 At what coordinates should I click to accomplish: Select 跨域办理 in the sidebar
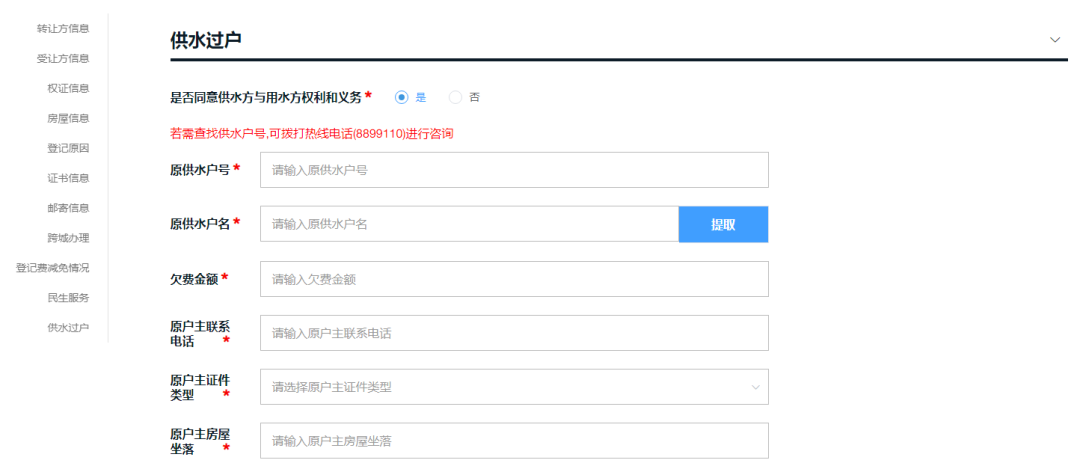coord(68,238)
